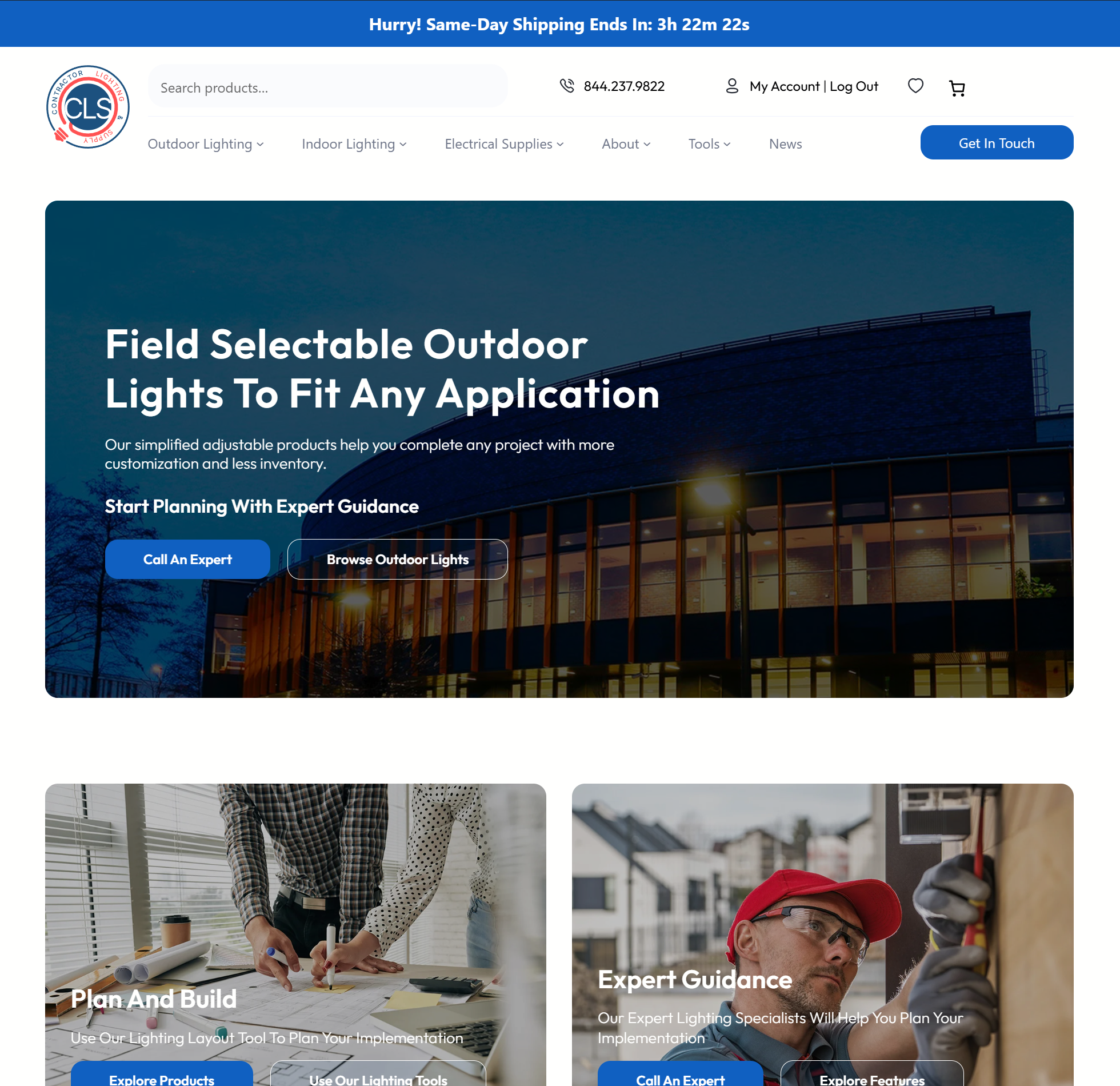The width and height of the screenshot is (1120, 1086).
Task: Click the hero Call An Expert button
Action: point(187,559)
